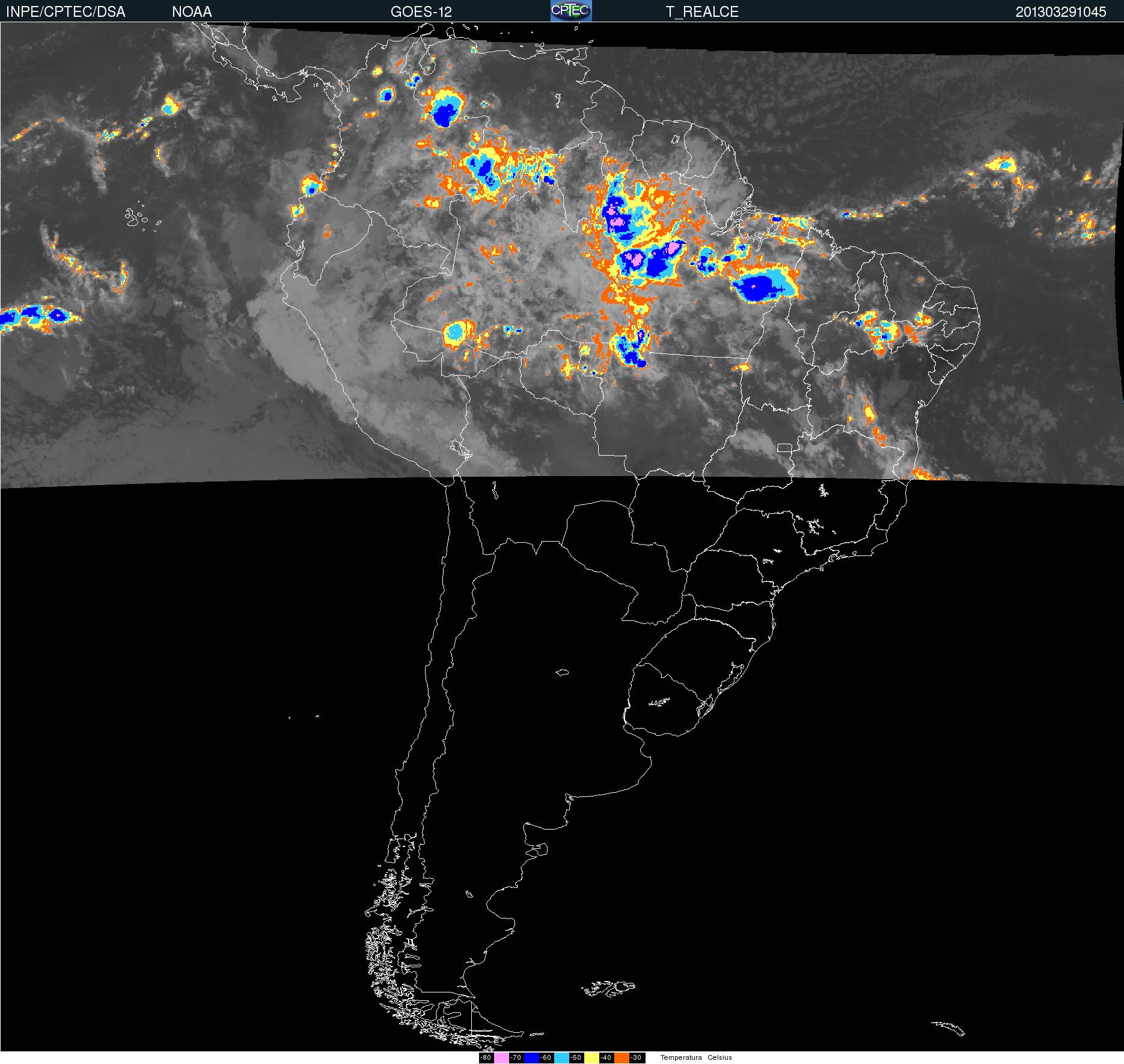Click the -80 legend value
The height and width of the screenshot is (1064, 1124).
tap(486, 1058)
